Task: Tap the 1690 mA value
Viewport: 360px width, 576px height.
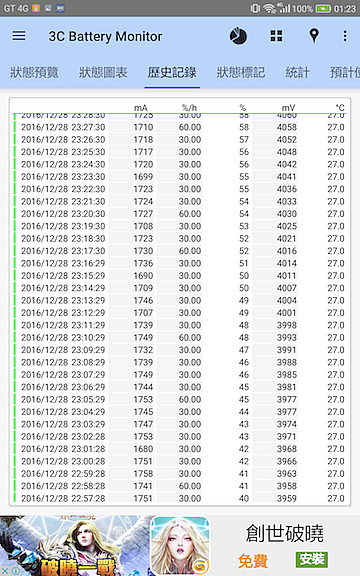Action: click(143, 276)
